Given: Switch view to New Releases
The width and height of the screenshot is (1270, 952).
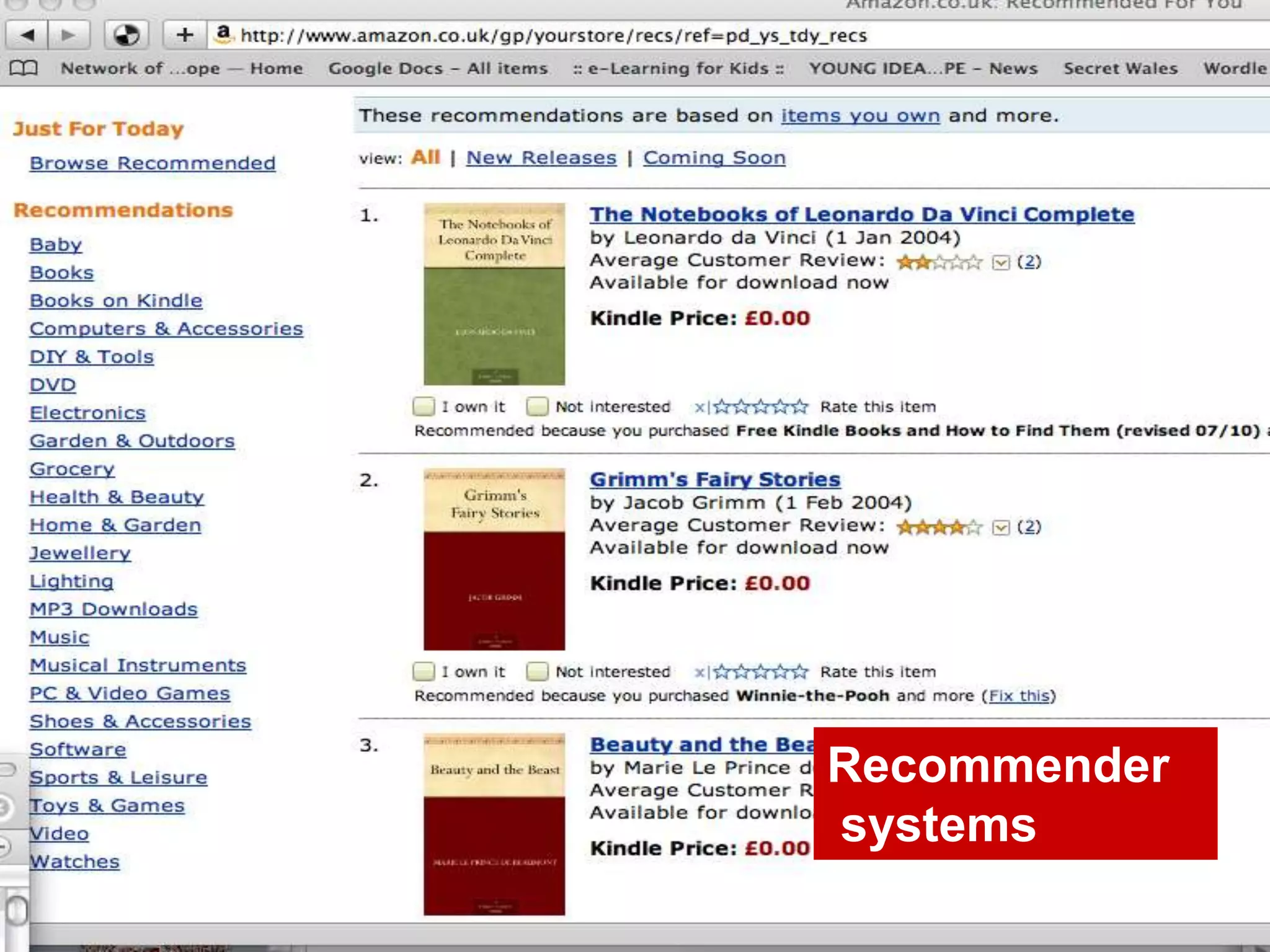Looking at the screenshot, I should coord(541,157).
